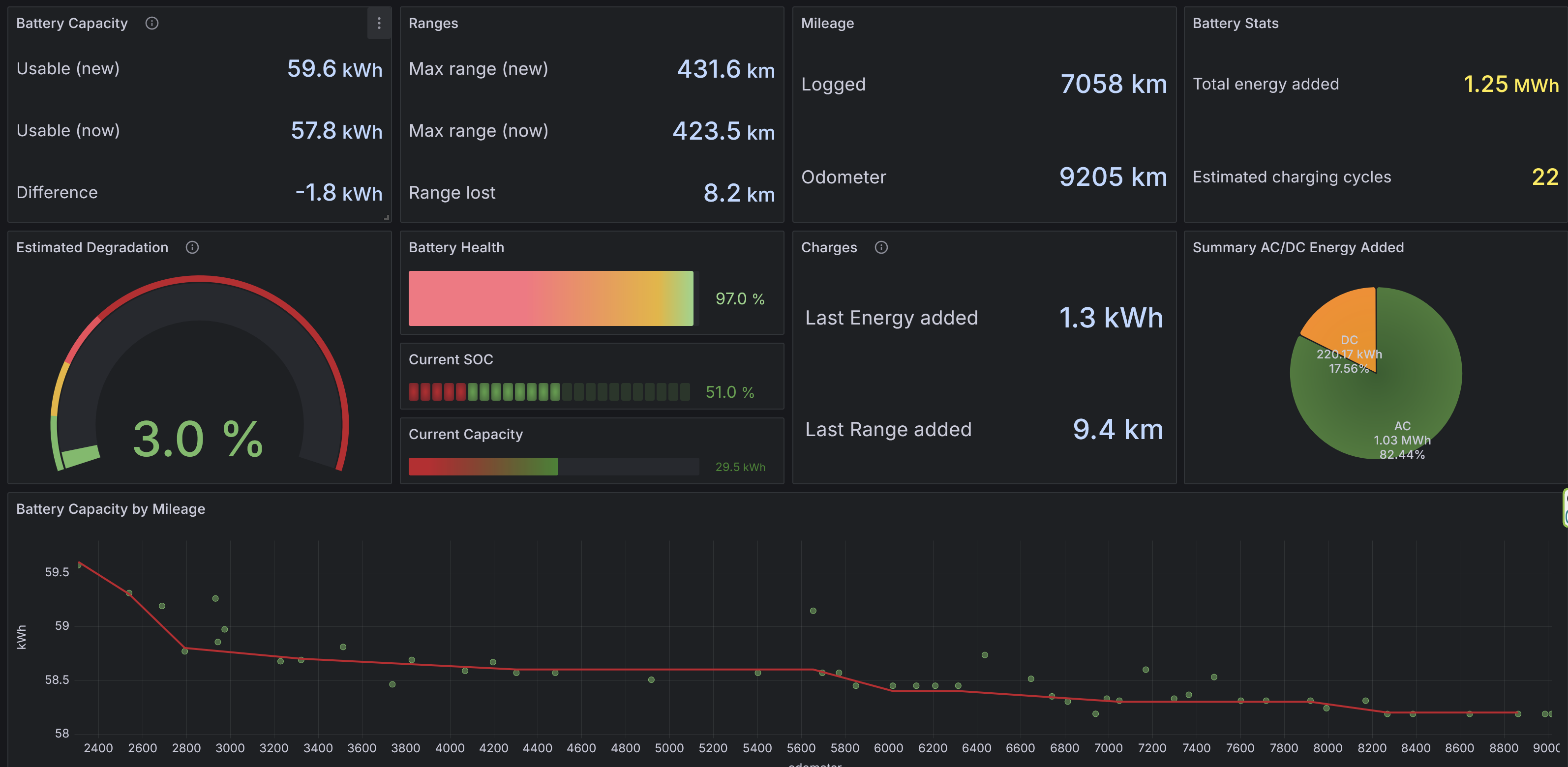Click the 'Estimated charging cycles' label
The image size is (1568, 767).
point(1292,177)
